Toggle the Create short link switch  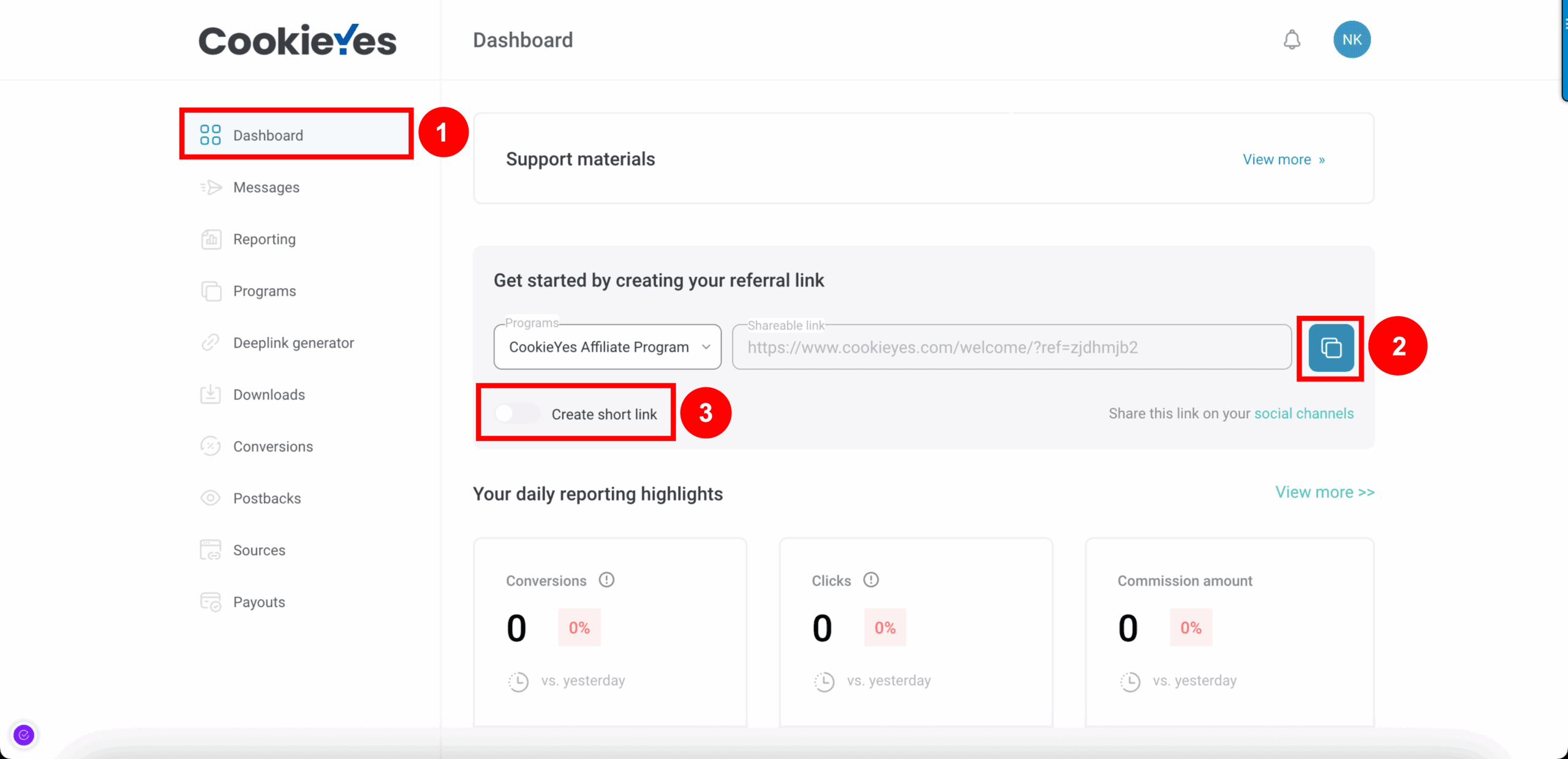pos(517,413)
